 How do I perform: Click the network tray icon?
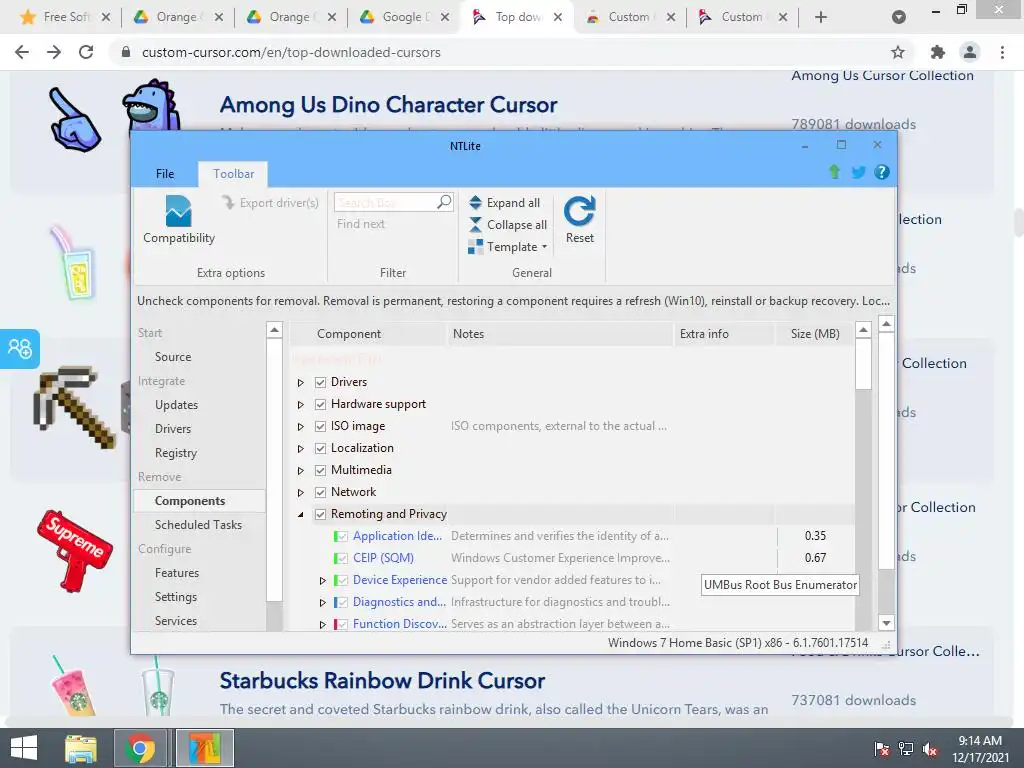[x=906, y=749]
